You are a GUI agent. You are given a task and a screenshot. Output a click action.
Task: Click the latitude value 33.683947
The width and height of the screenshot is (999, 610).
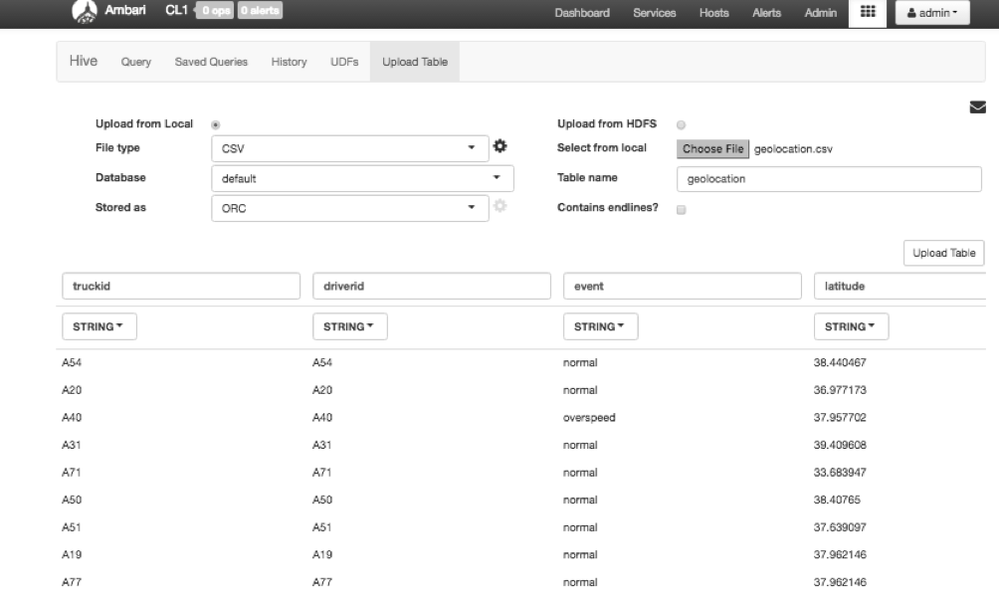[x=840, y=472]
